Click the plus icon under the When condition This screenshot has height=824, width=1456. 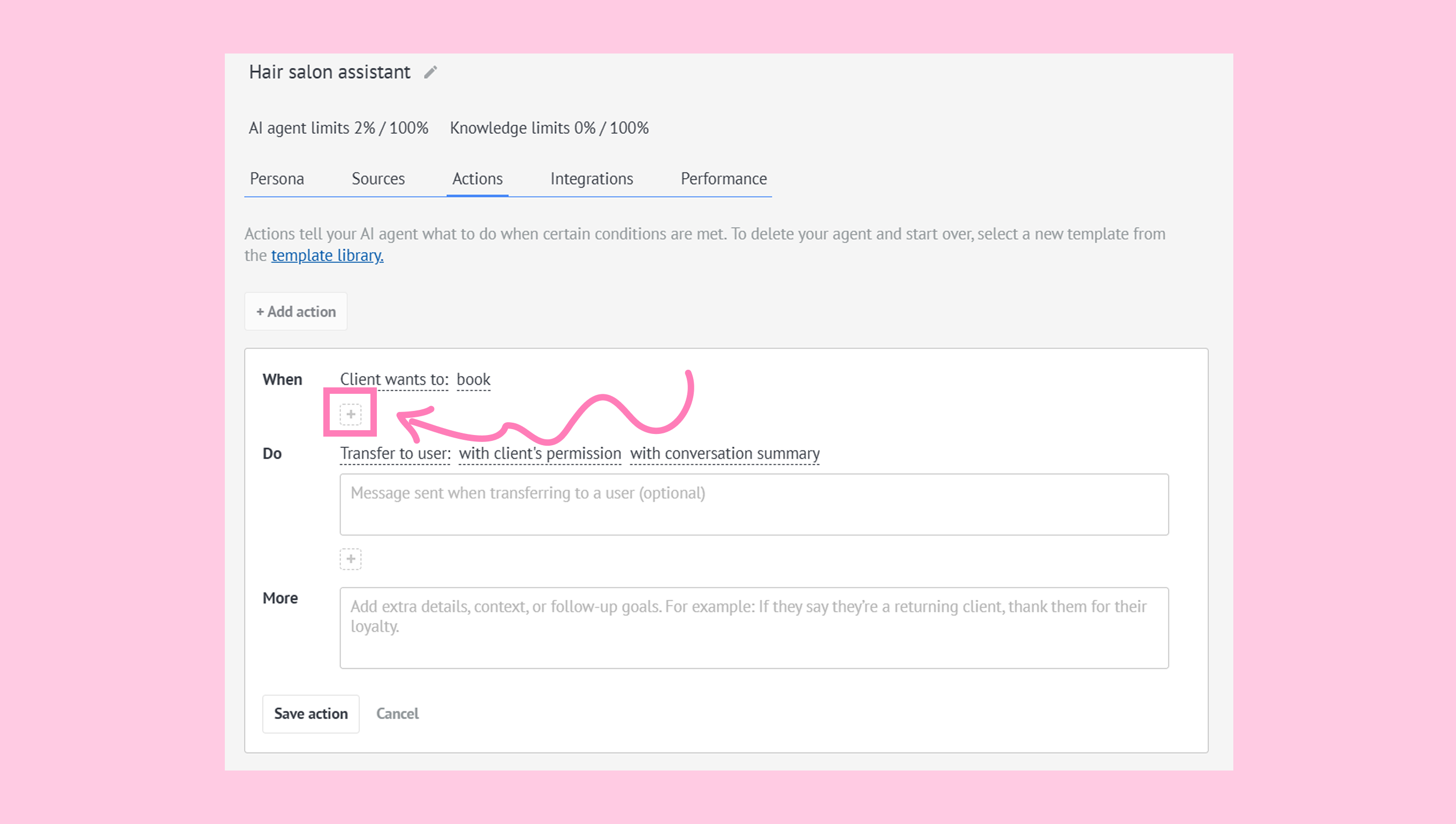(x=351, y=414)
